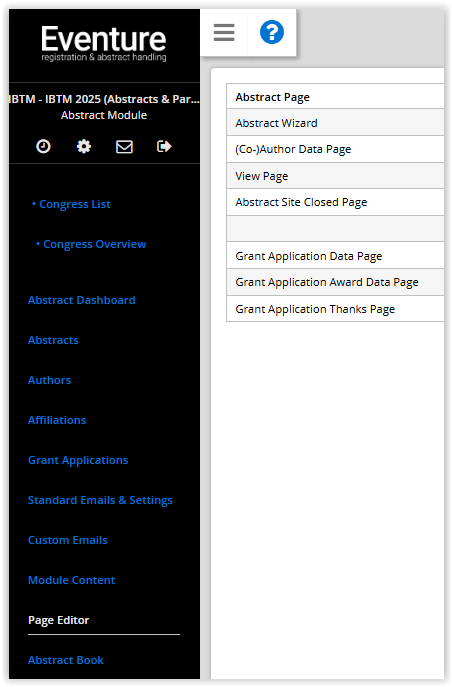This screenshot has width=452, height=687.
Task: Click the envelope mail icon
Action: click(124, 146)
